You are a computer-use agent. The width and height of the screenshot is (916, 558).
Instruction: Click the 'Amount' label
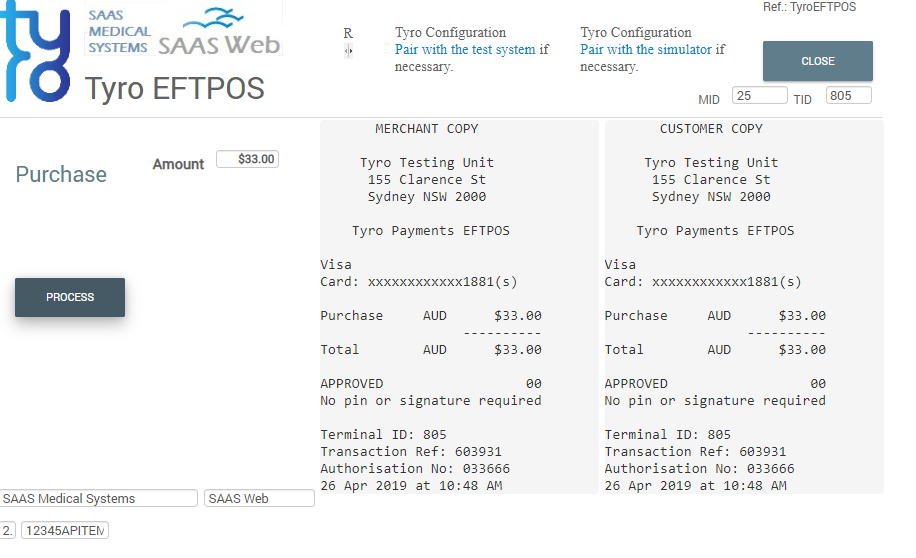coord(178,164)
